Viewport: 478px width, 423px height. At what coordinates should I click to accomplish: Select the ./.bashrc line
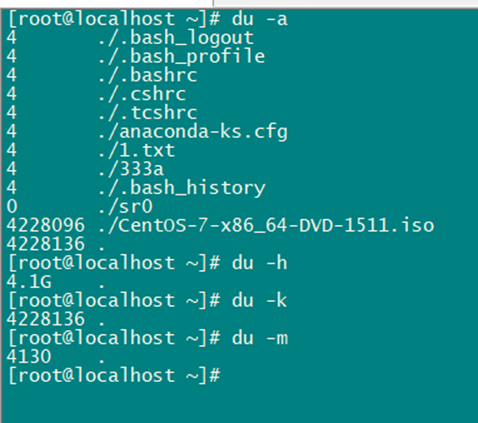point(148,75)
